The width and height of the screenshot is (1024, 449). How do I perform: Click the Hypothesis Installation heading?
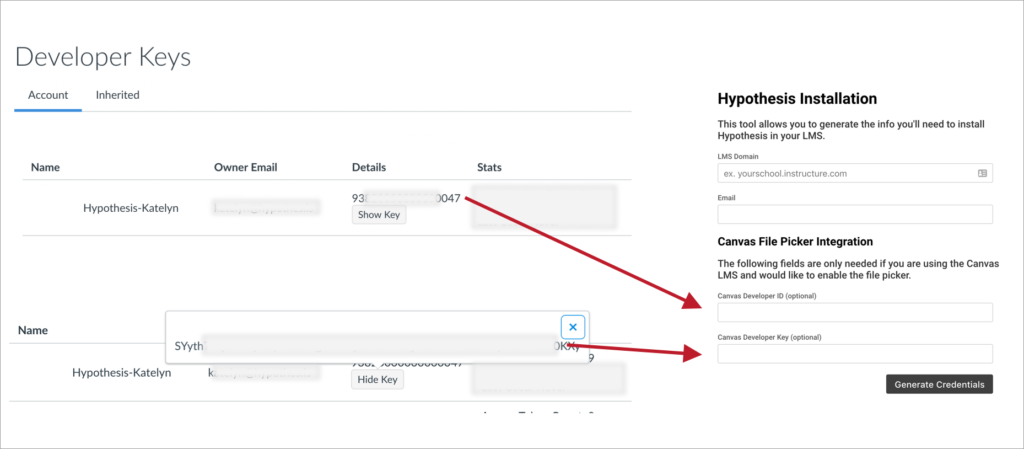click(x=797, y=99)
